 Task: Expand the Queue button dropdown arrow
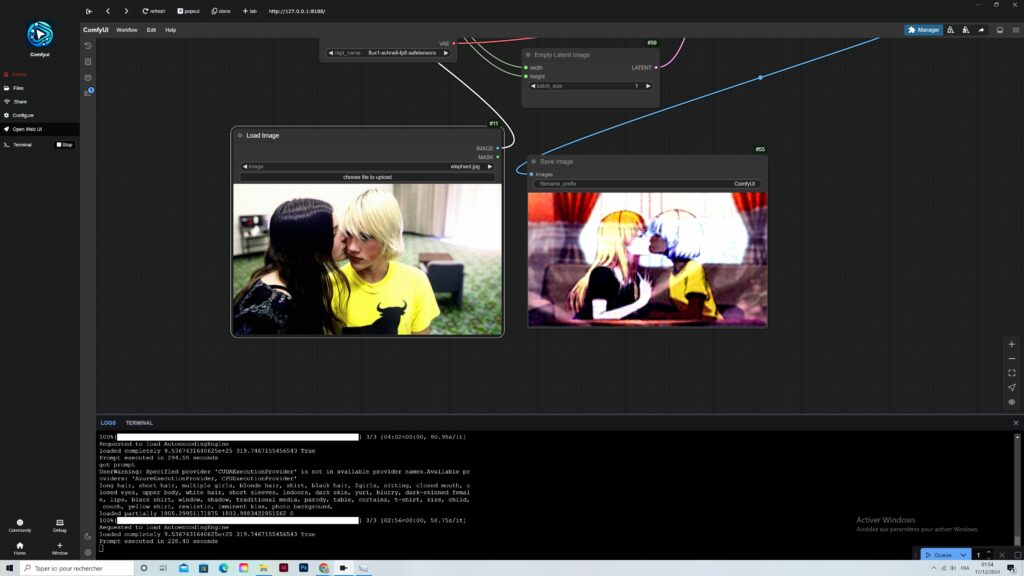click(x=963, y=555)
